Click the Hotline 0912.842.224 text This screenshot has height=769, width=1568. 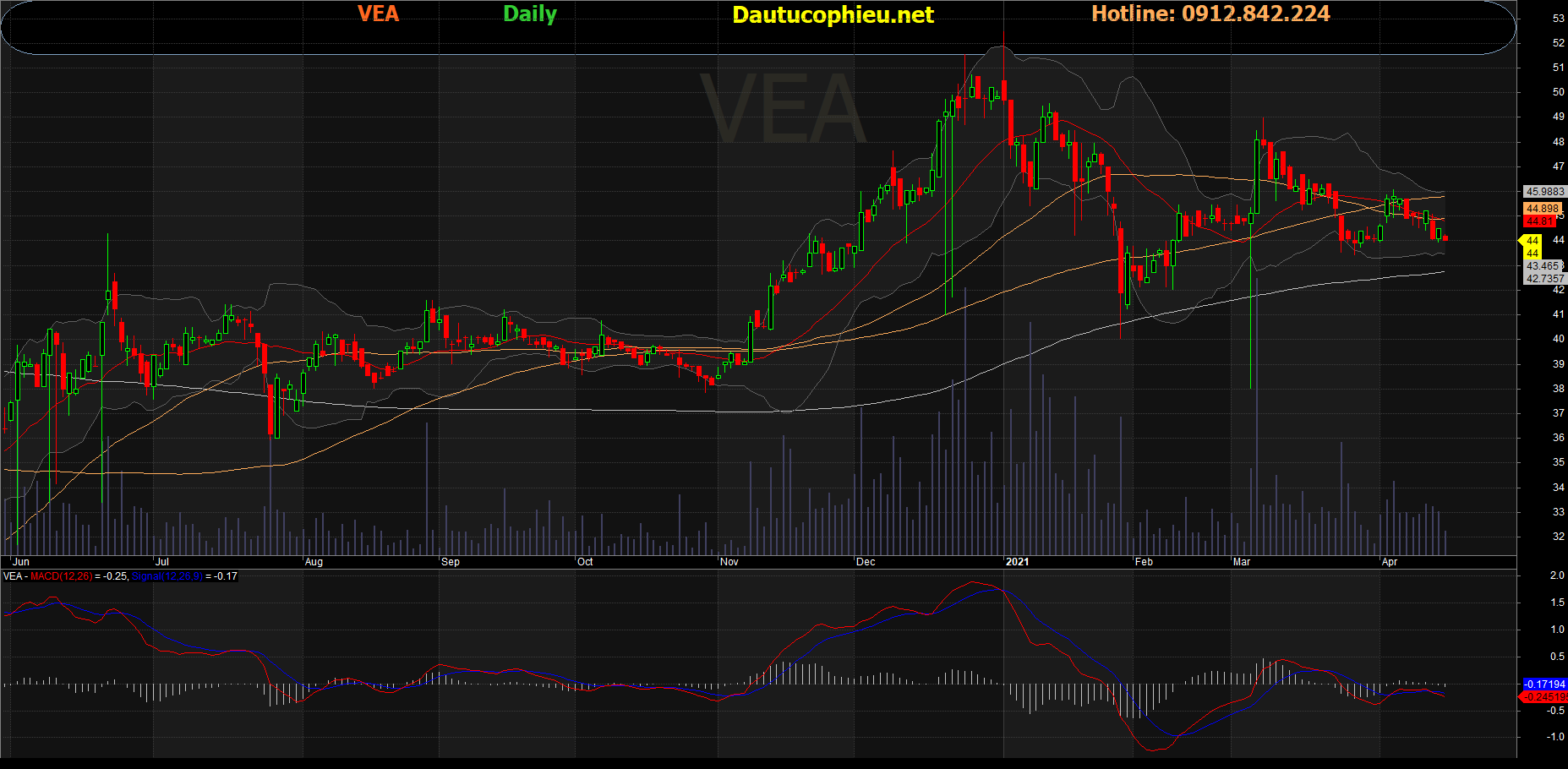point(1210,14)
